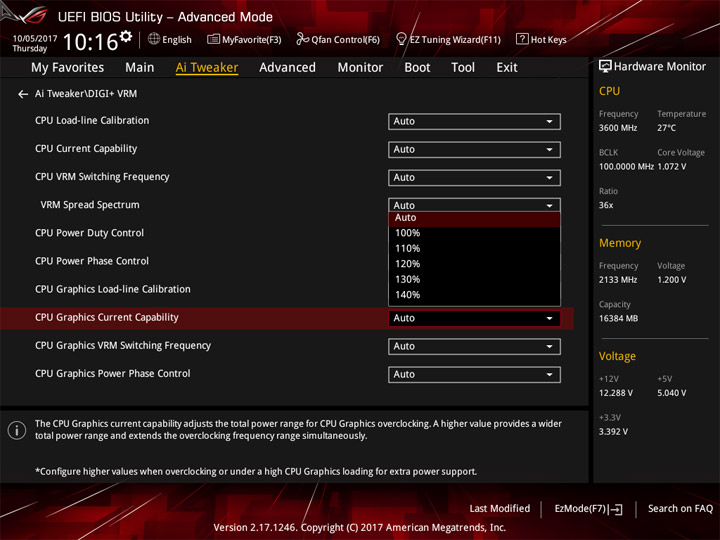
Task: Click the Hardware Monitor display icon
Action: pyautogui.click(x=605, y=66)
